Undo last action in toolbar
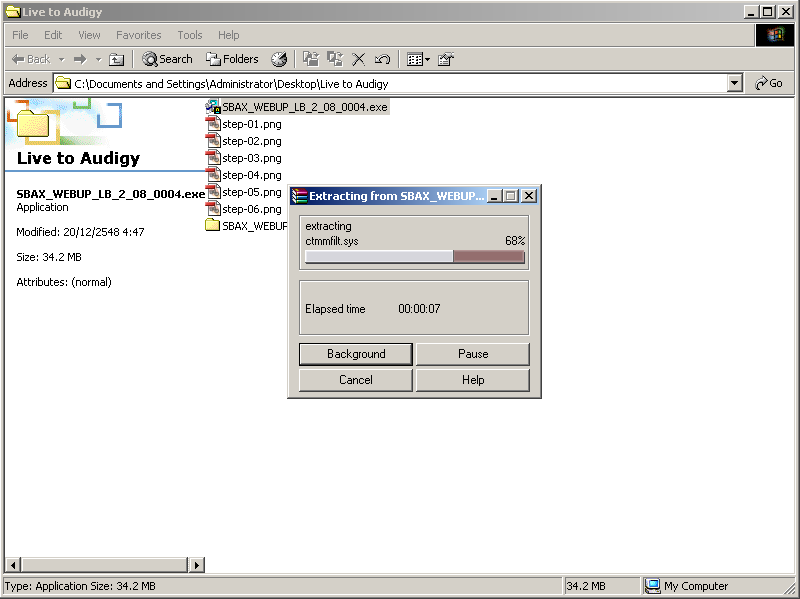 tap(383, 59)
